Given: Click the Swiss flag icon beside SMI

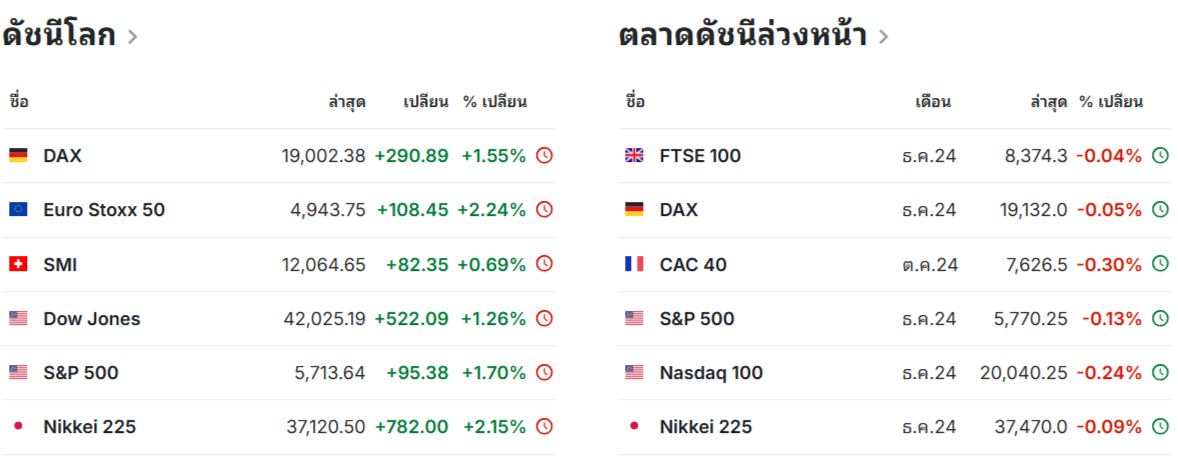Looking at the screenshot, I should point(18,264).
